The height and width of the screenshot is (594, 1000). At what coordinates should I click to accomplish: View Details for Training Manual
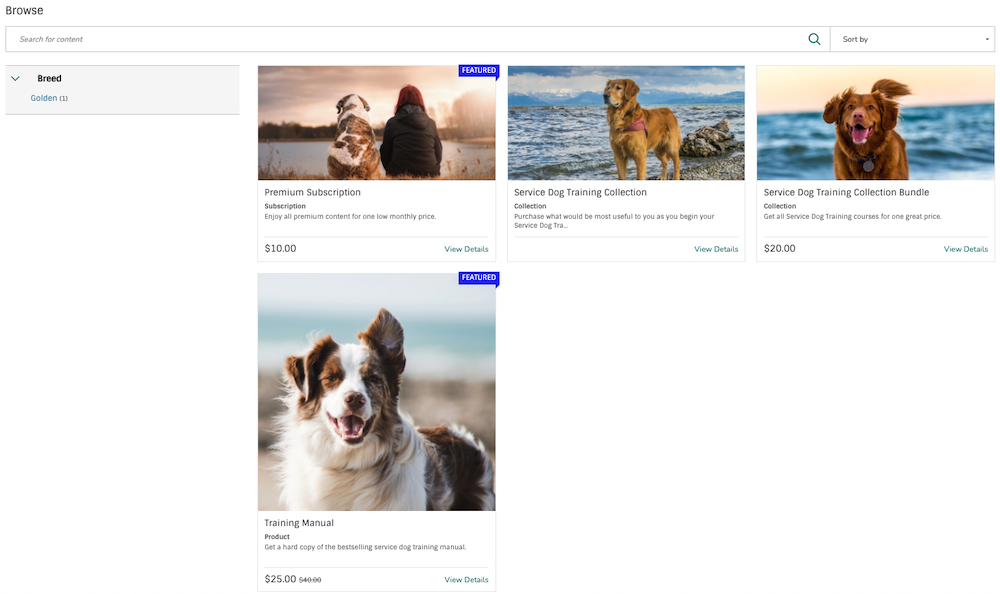[466, 578]
